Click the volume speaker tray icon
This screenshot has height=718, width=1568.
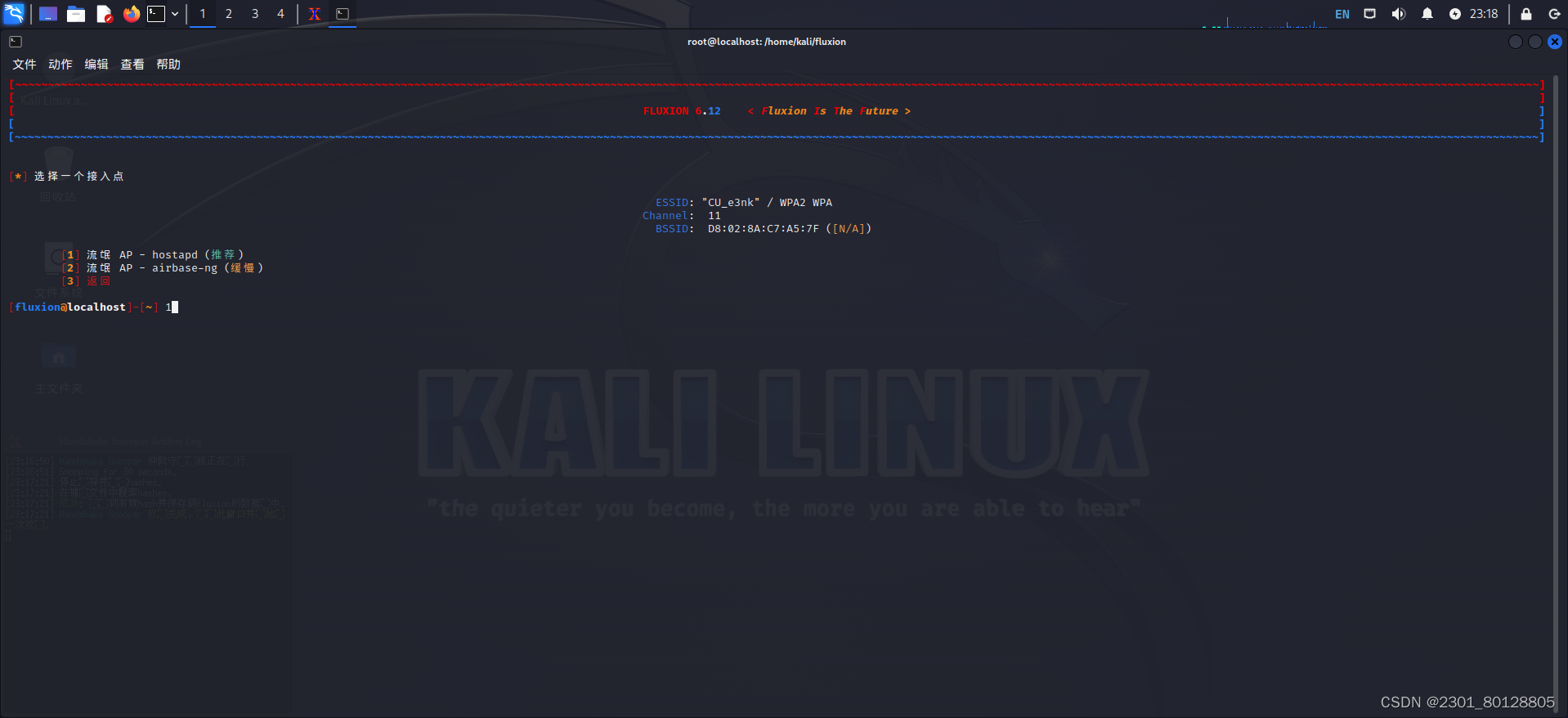[1399, 14]
